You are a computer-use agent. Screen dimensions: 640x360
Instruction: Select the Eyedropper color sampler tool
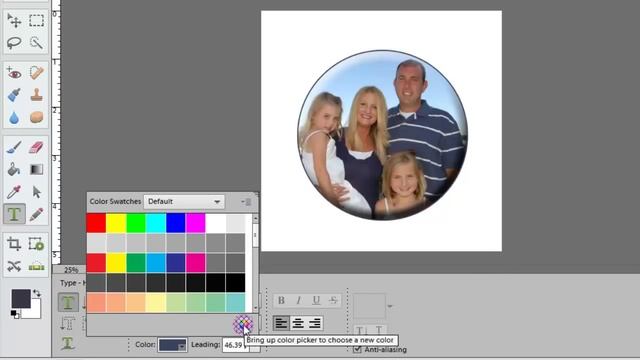tap(14, 192)
